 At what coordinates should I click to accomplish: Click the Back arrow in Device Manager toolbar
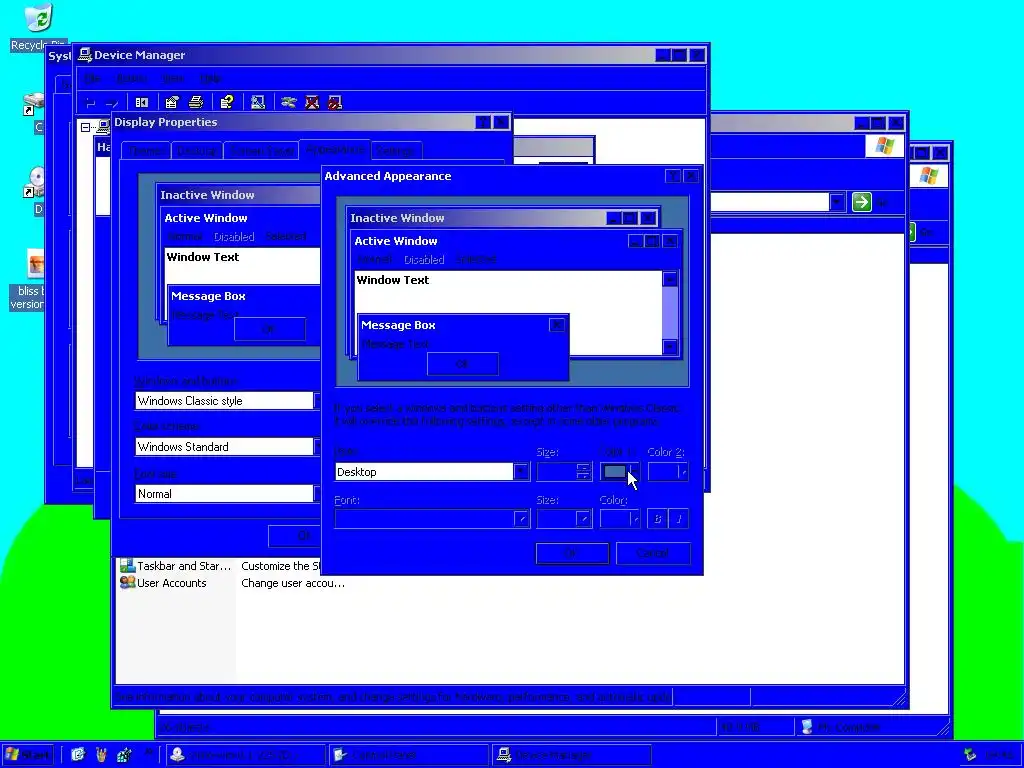(91, 103)
